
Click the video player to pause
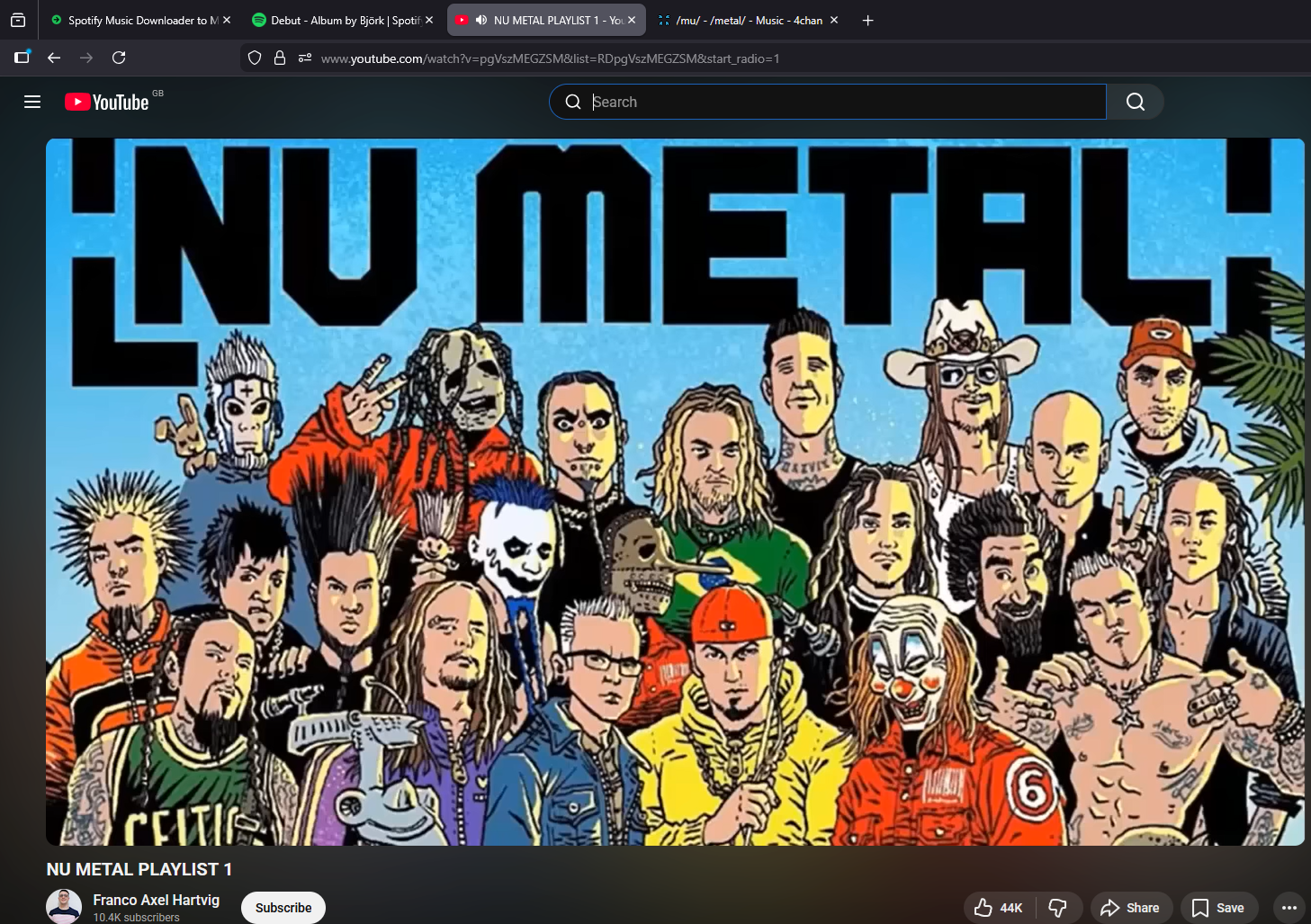point(675,492)
